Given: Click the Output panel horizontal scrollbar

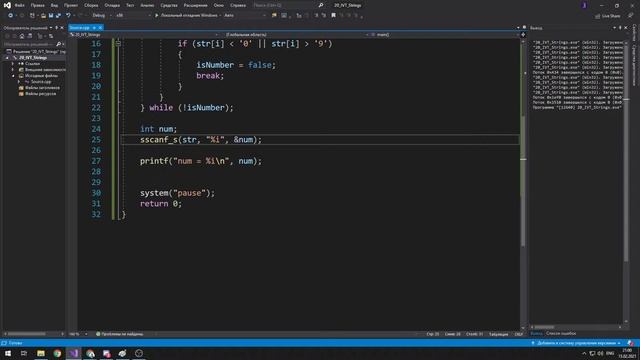Looking at the screenshot, I should pos(576,327).
